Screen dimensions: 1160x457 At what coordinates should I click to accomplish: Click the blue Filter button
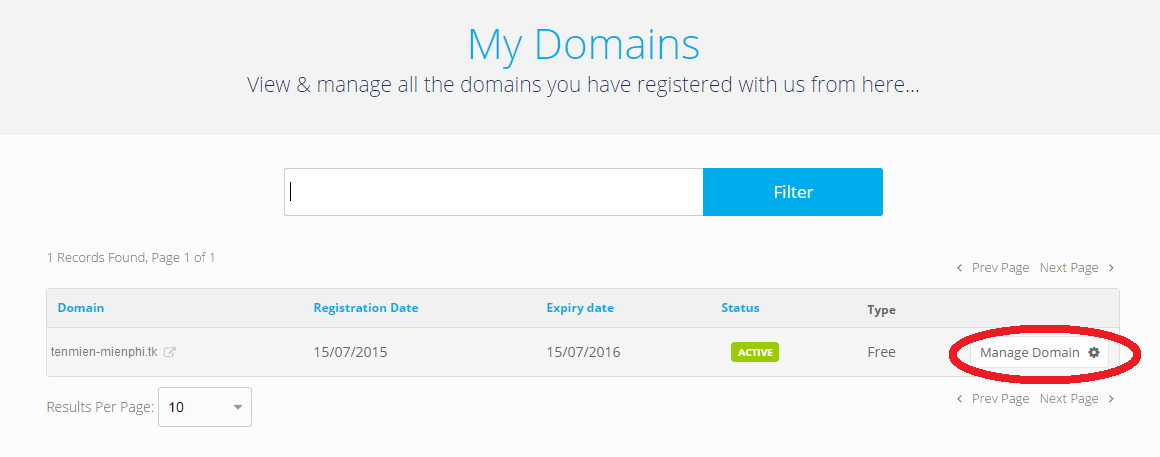(792, 192)
